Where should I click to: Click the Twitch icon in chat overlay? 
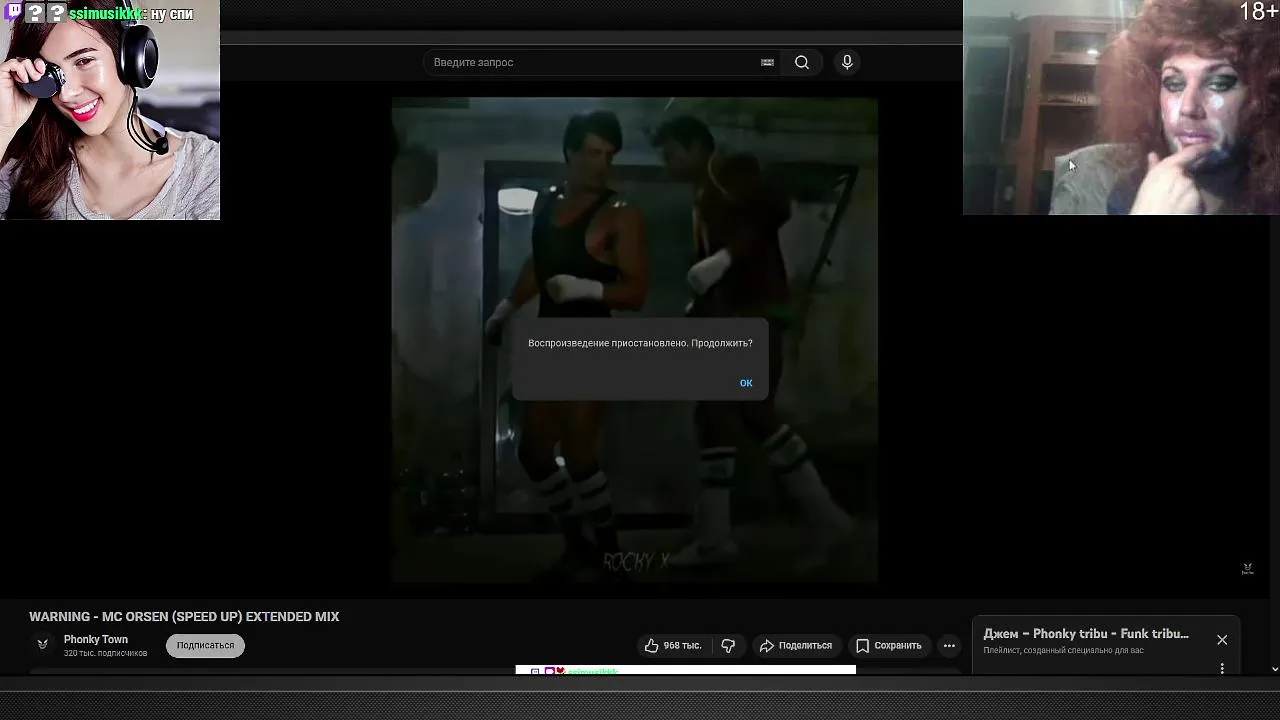pos(13,13)
